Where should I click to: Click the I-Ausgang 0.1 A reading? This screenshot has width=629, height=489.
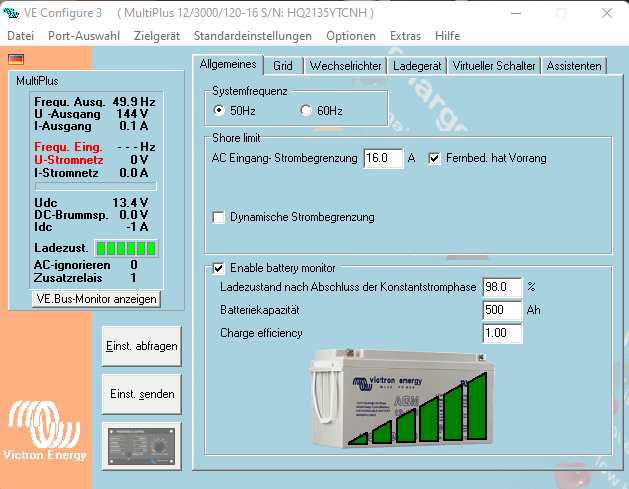(91, 126)
